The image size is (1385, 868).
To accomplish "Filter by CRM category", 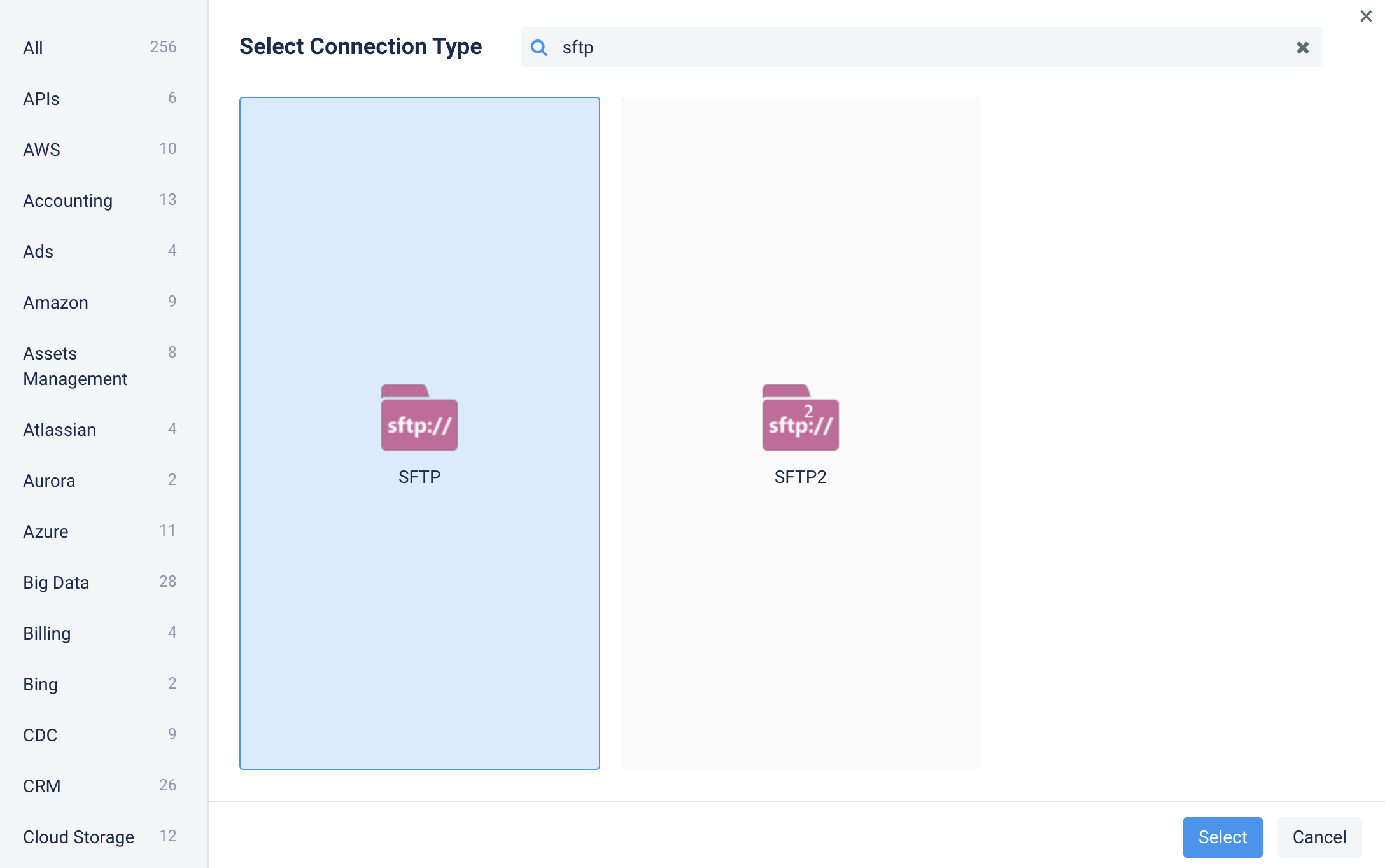I will [42, 786].
